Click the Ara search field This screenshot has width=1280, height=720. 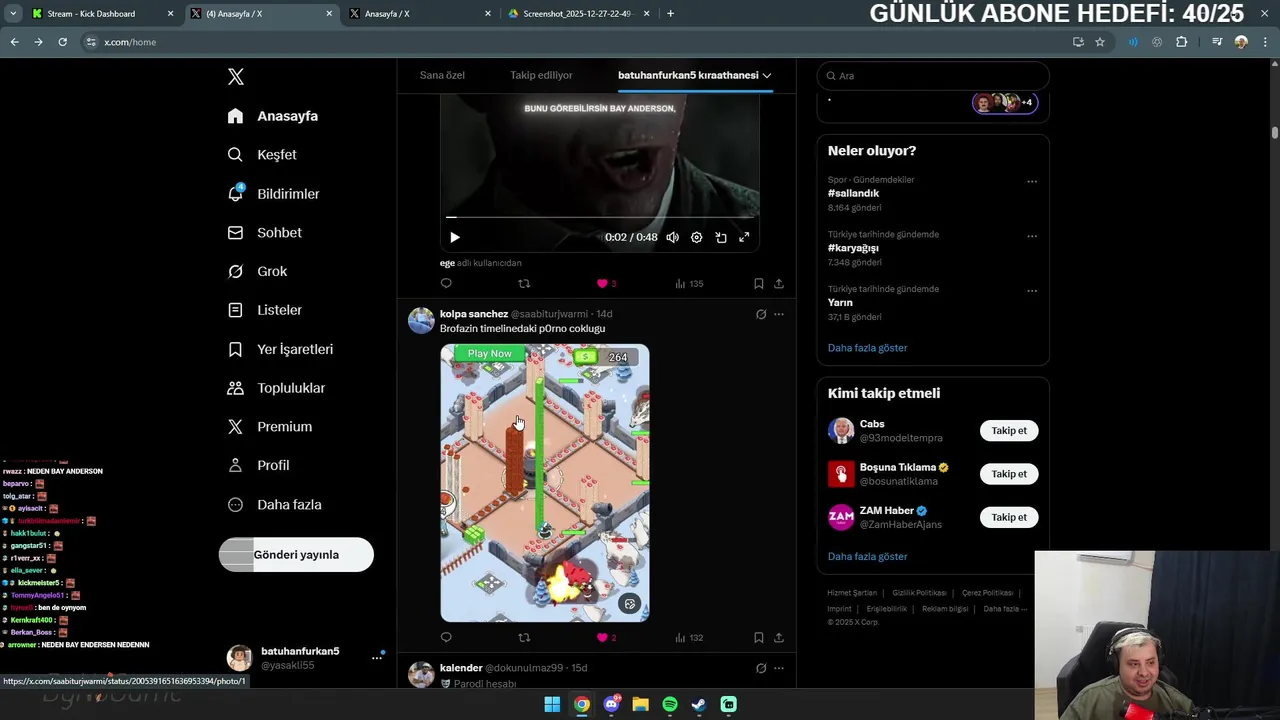(x=933, y=76)
